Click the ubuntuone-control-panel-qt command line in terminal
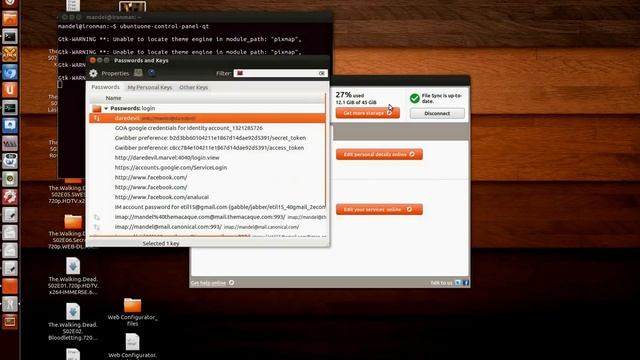The image size is (640, 360). pos(164,26)
